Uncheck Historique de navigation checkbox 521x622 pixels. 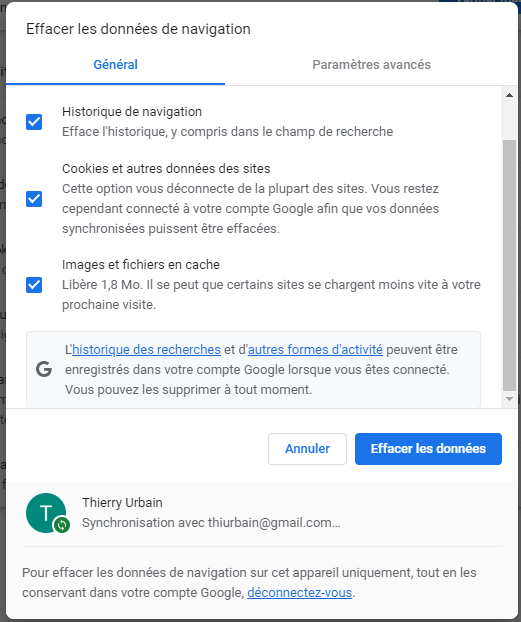tap(34, 122)
